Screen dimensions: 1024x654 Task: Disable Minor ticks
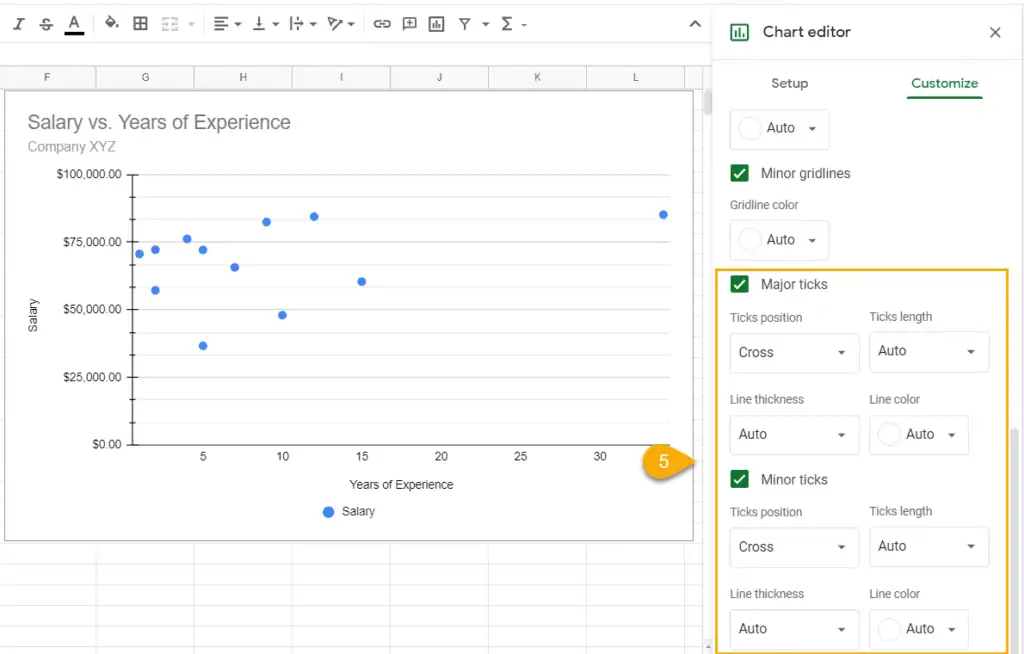[739, 479]
